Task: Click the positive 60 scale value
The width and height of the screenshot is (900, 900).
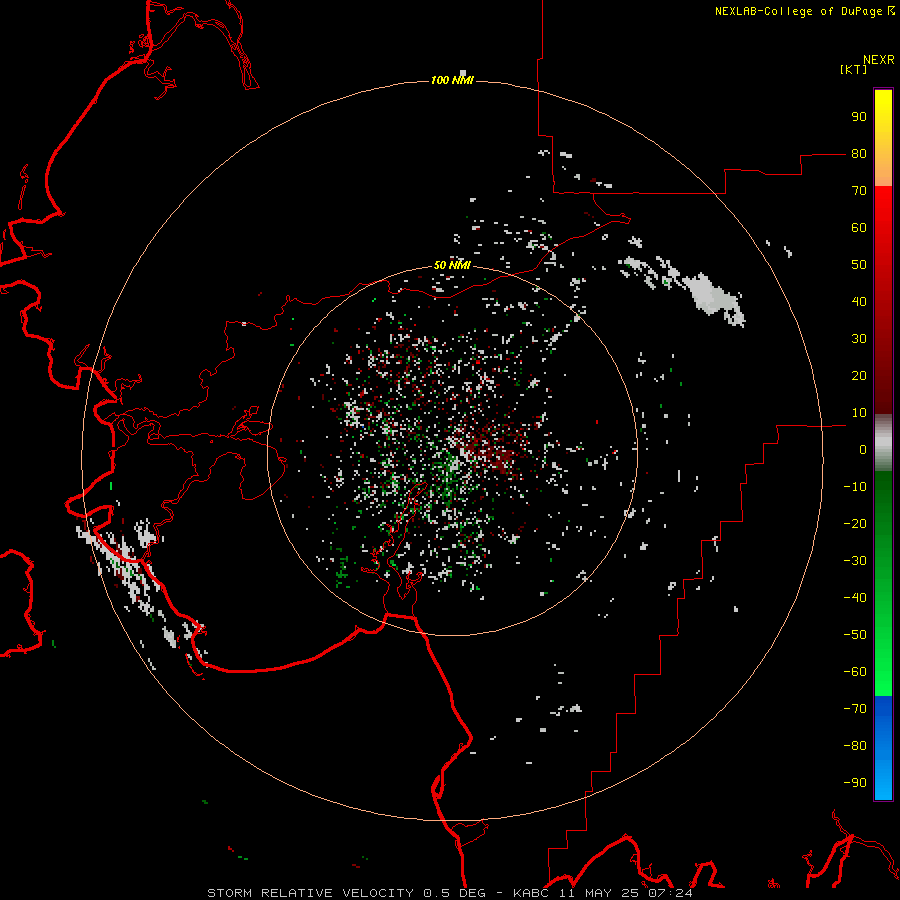Action: (x=859, y=228)
